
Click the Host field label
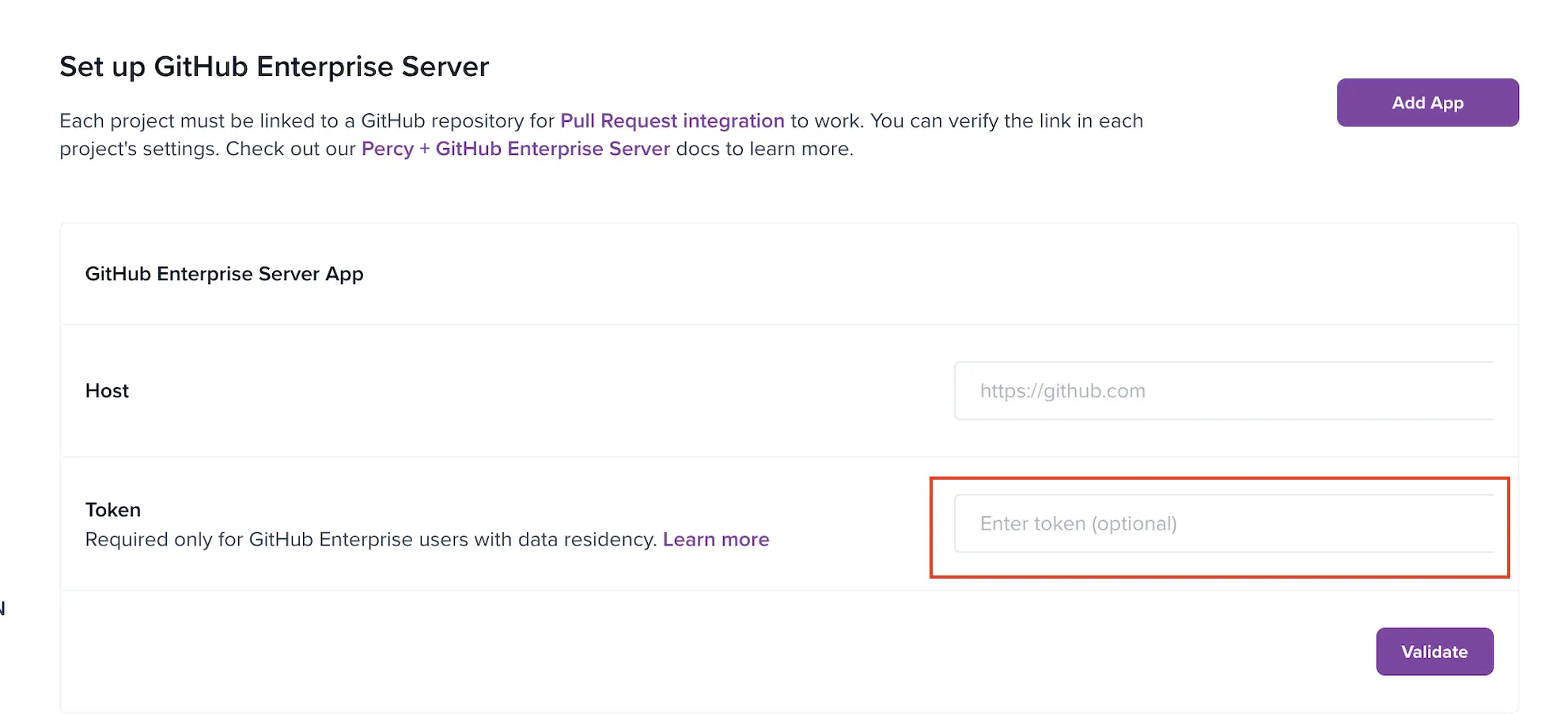[107, 391]
